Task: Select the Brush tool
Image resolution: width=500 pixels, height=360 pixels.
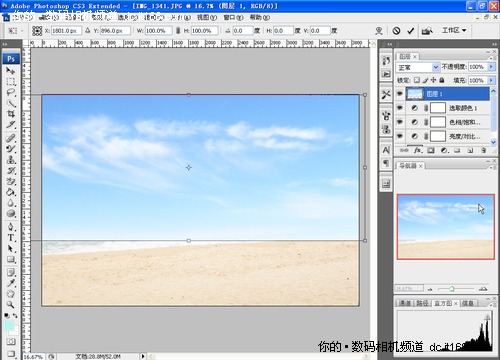Action: [10, 149]
